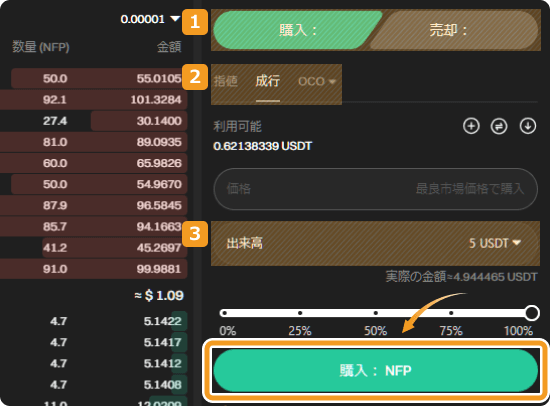Click the slider handle at 100%
Viewport: 550px width, 406px height.
tap(532, 313)
